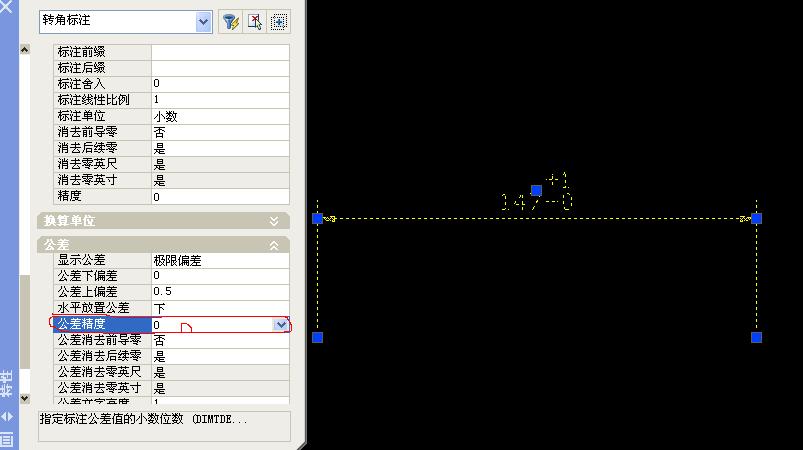Select the 公差上偏差 property label
This screenshot has height=450, width=803.
point(88,292)
